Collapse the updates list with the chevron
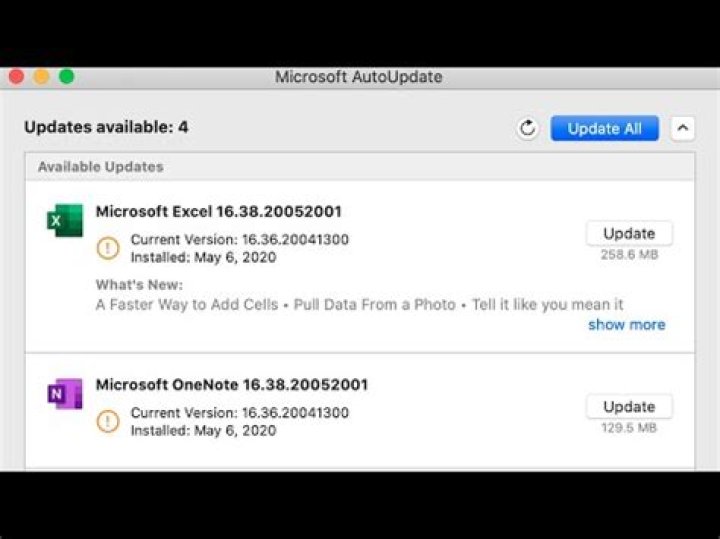This screenshot has width=720, height=539. click(x=682, y=128)
